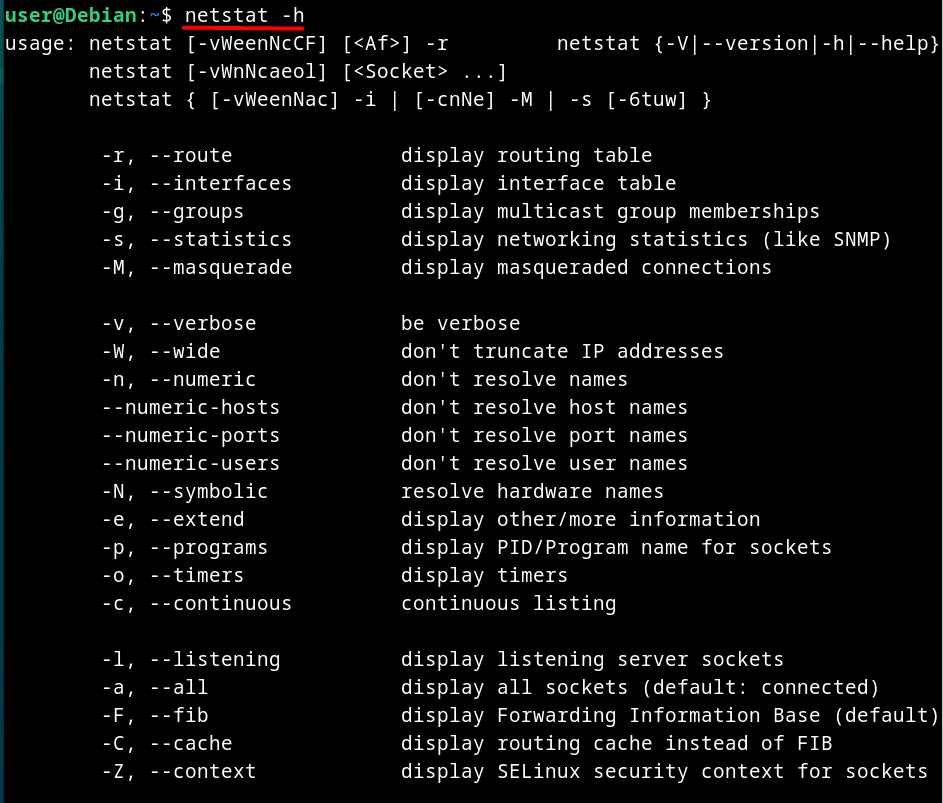Click the --wide option text
The height and width of the screenshot is (803, 943).
[x=185, y=351]
